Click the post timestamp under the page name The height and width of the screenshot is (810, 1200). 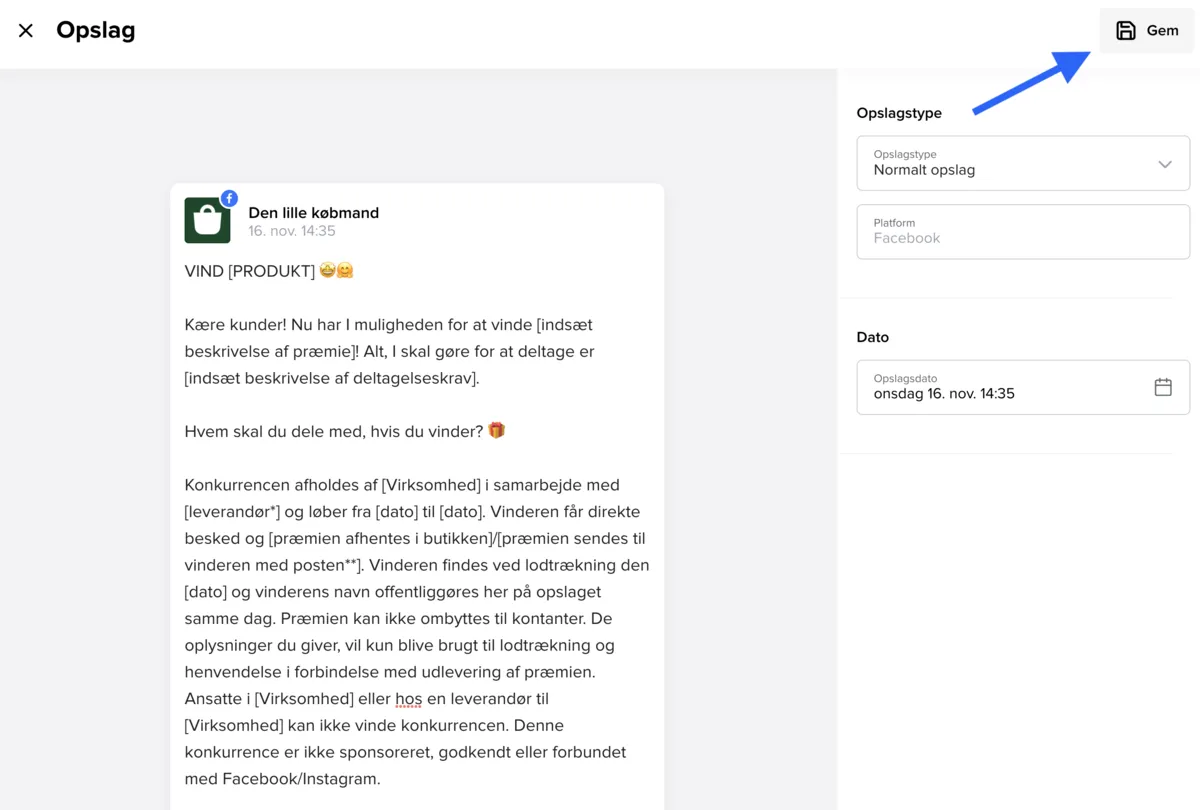pos(292,231)
